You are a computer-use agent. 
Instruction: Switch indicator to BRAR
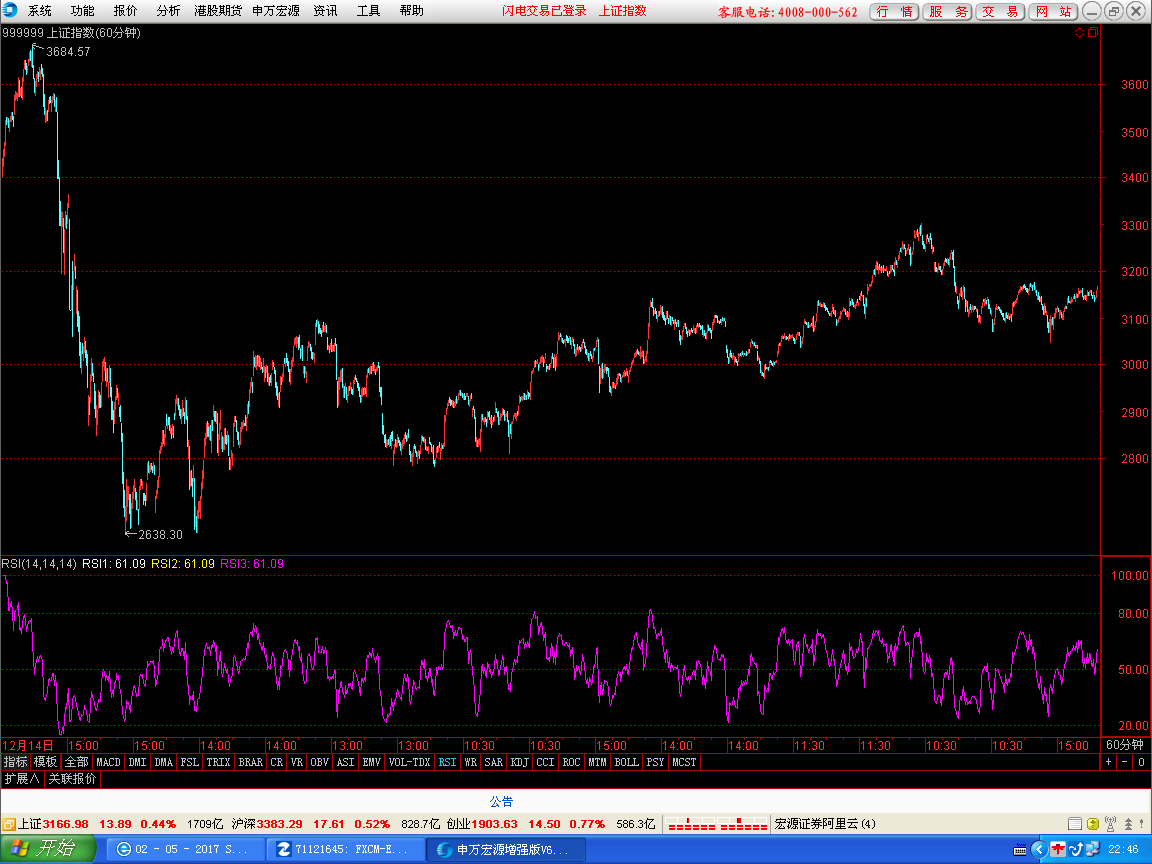click(251, 762)
